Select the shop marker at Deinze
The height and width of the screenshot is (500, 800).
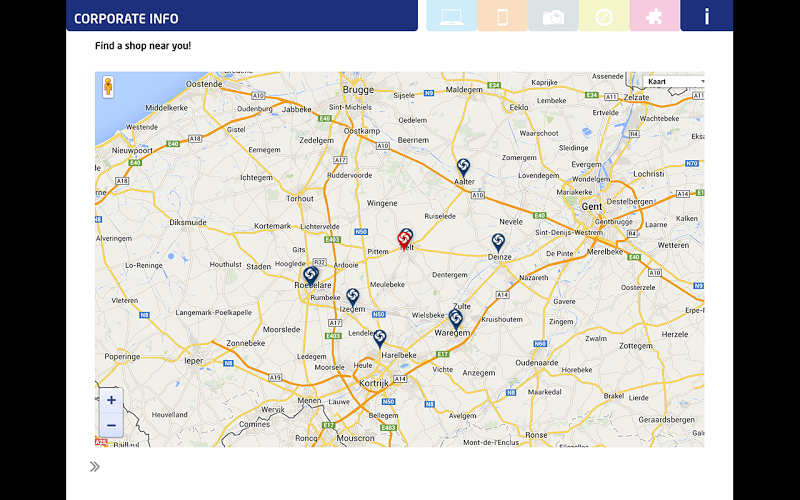click(x=498, y=243)
